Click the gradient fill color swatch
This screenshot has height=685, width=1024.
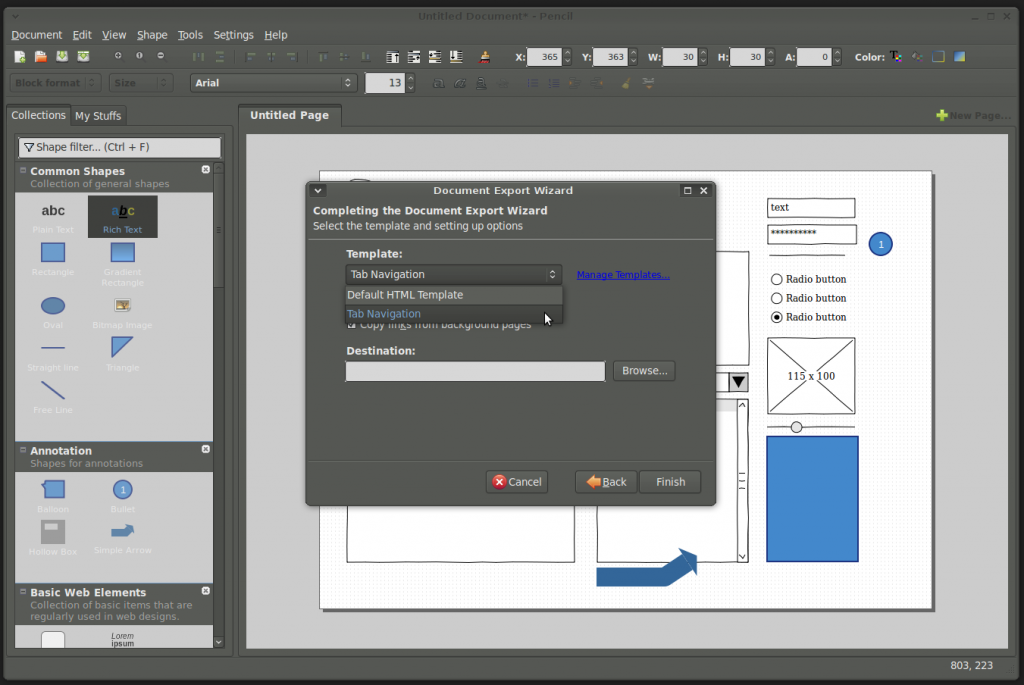click(960, 57)
